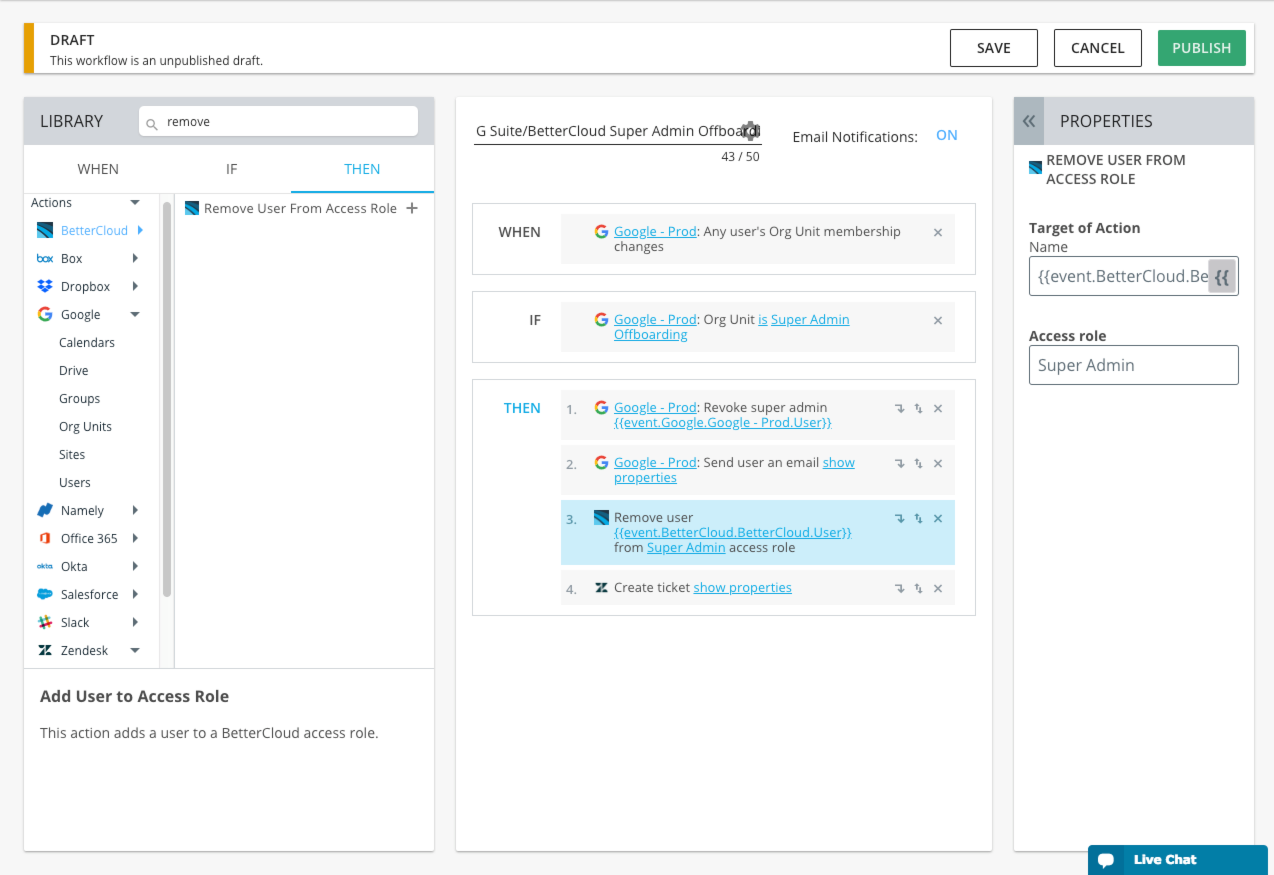This screenshot has width=1274, height=875.
Task: Expand the Office 365 actions arrow
Action: coord(135,538)
